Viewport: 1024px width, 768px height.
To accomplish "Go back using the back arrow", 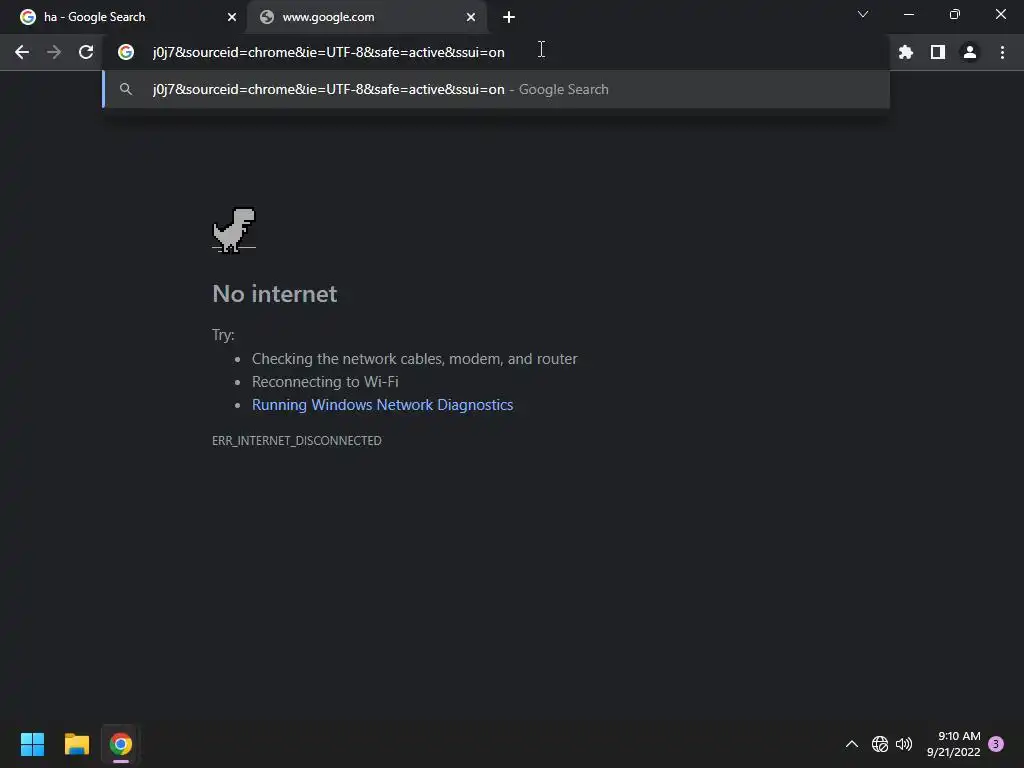I will click(22, 52).
